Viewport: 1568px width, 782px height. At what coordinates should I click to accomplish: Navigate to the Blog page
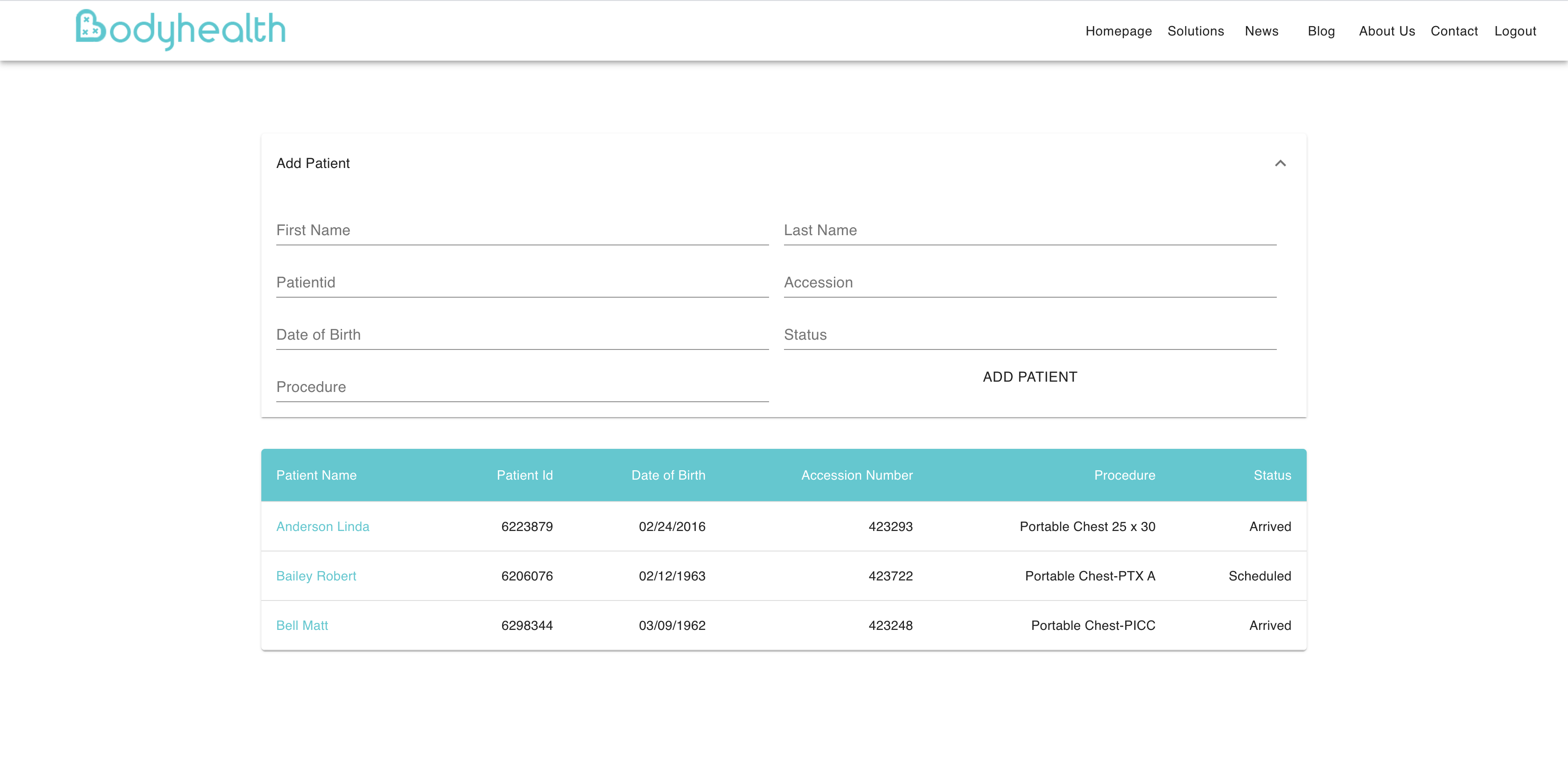[x=1321, y=31]
